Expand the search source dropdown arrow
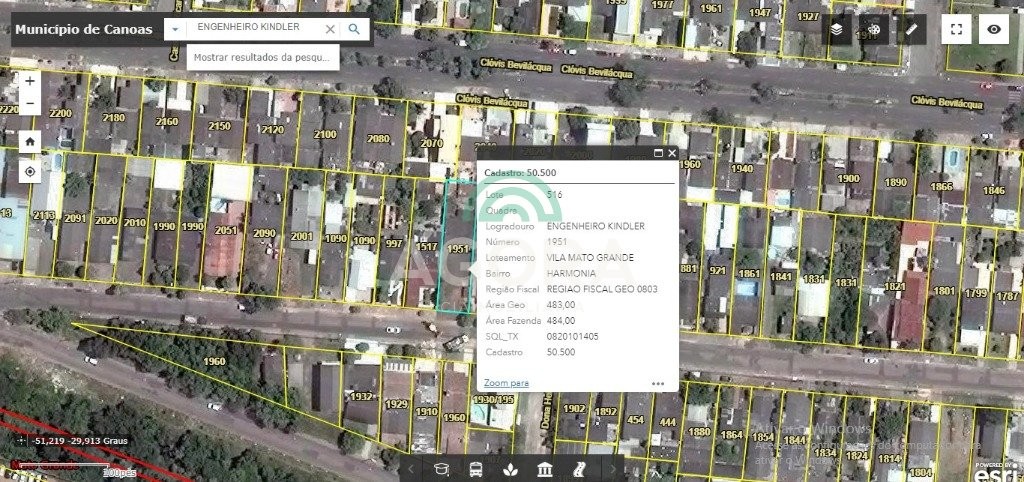Viewport: 1024px width, 482px height. click(x=176, y=29)
